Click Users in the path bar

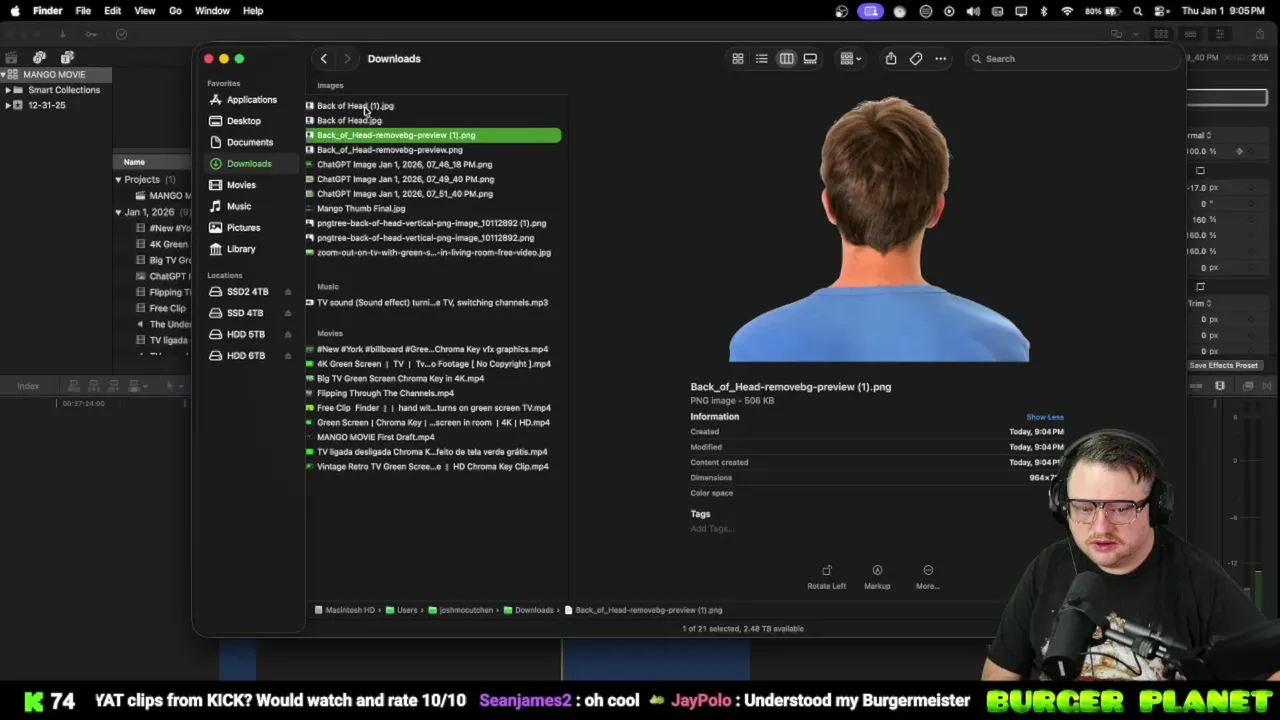pyautogui.click(x=401, y=610)
